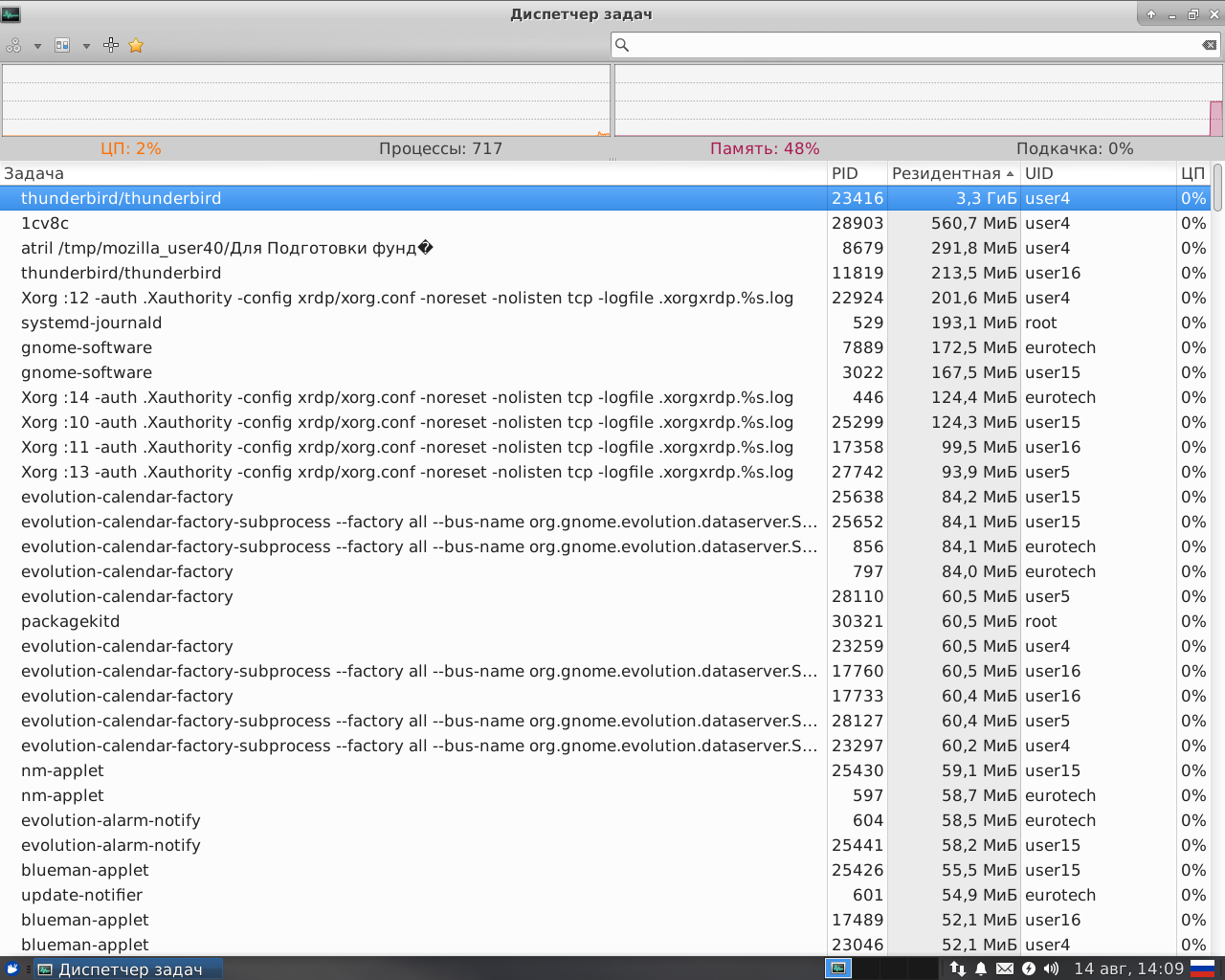Open the view options toolbar icon

62,45
